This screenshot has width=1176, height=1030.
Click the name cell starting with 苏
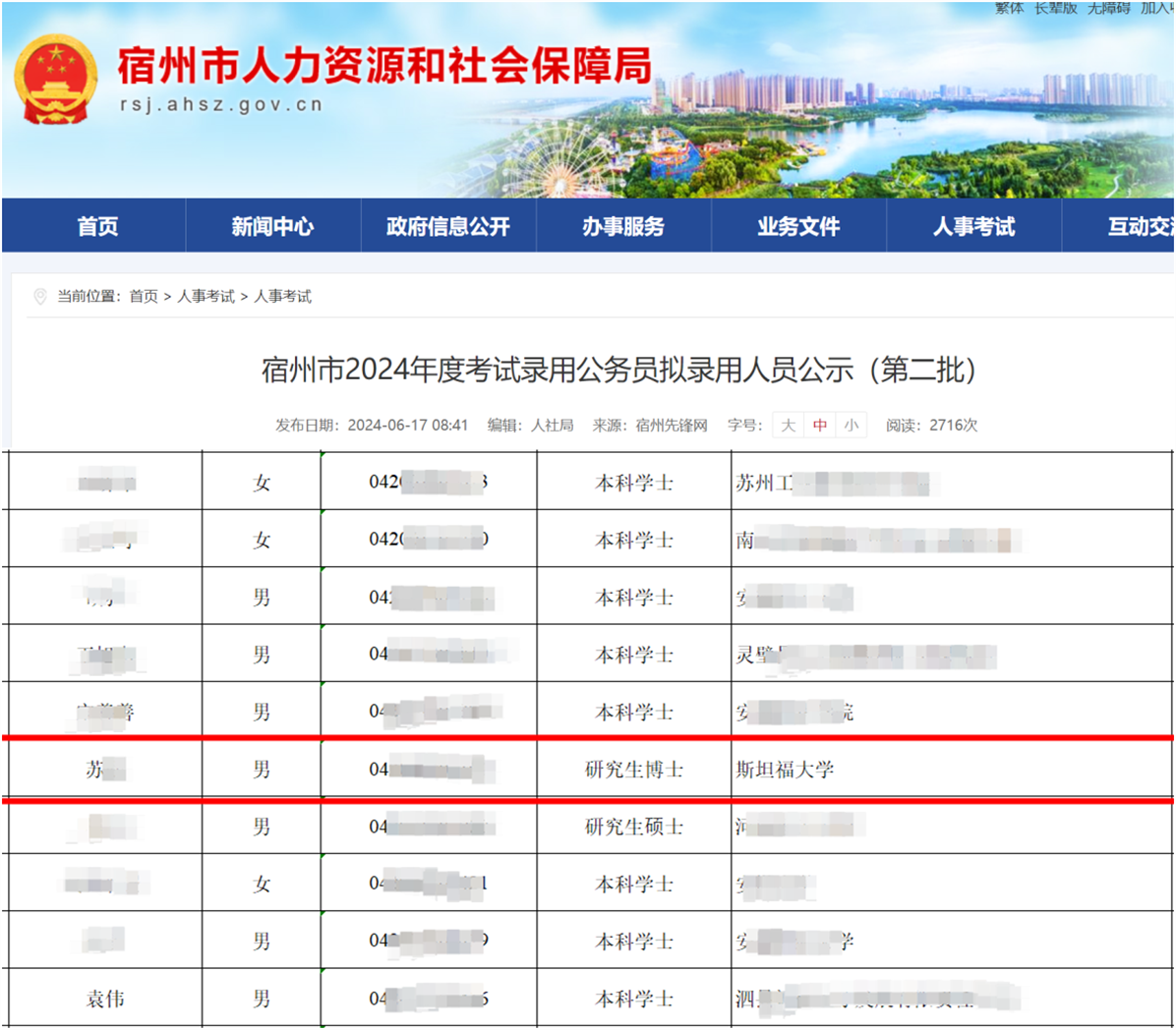[105, 770]
